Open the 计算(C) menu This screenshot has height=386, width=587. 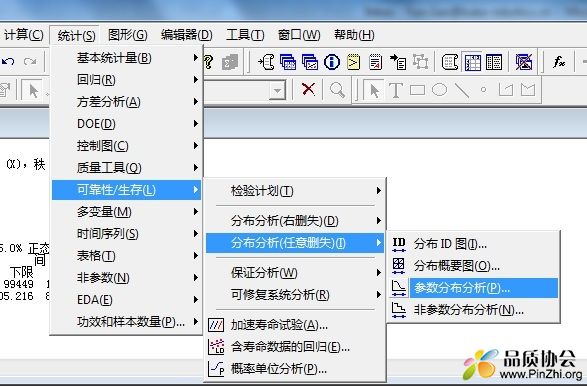[x=24, y=35]
